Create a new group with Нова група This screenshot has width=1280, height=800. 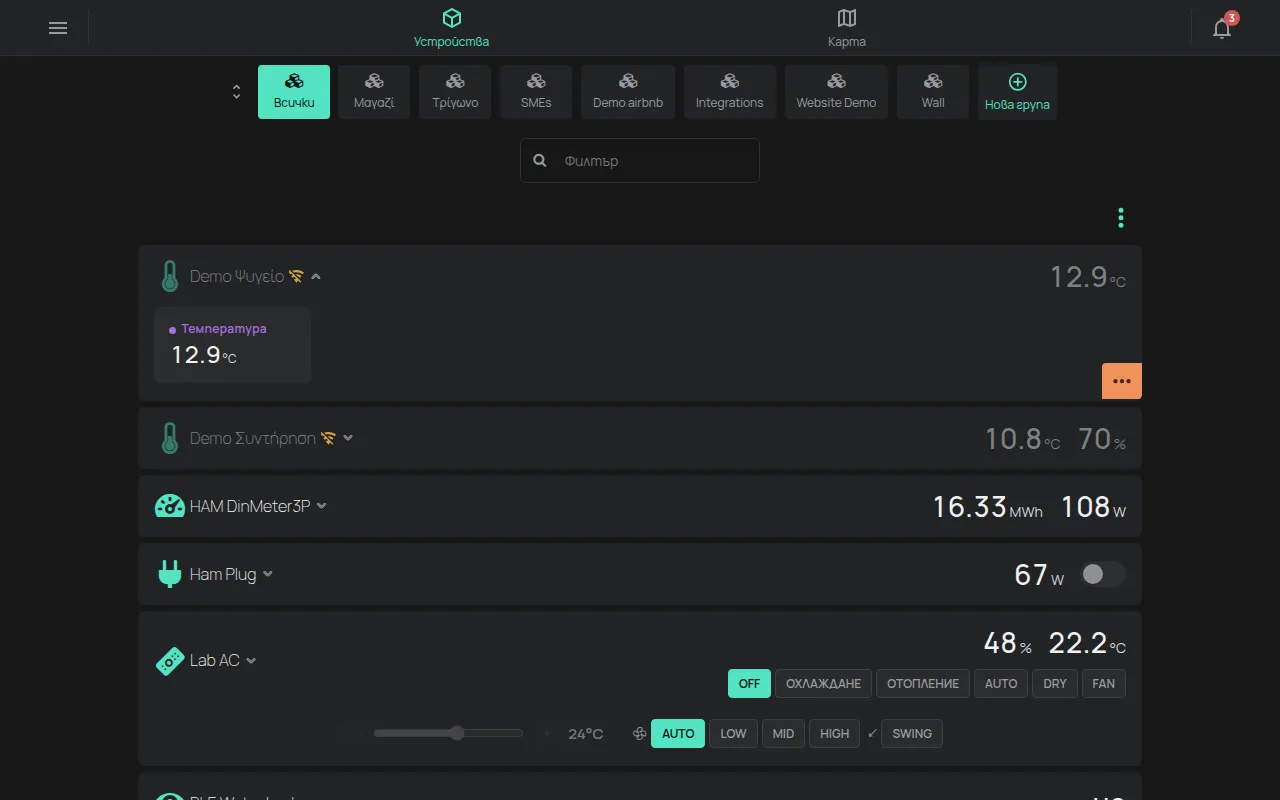click(x=1017, y=92)
